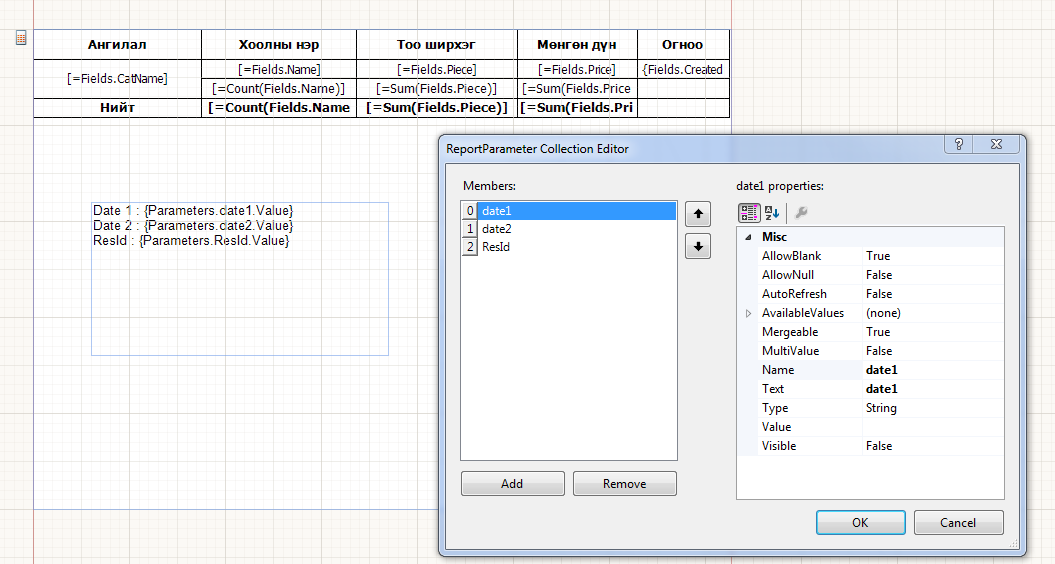Screen dimensions: 1055x564
Task: Expand the AvailableValues property
Action: pos(748,313)
